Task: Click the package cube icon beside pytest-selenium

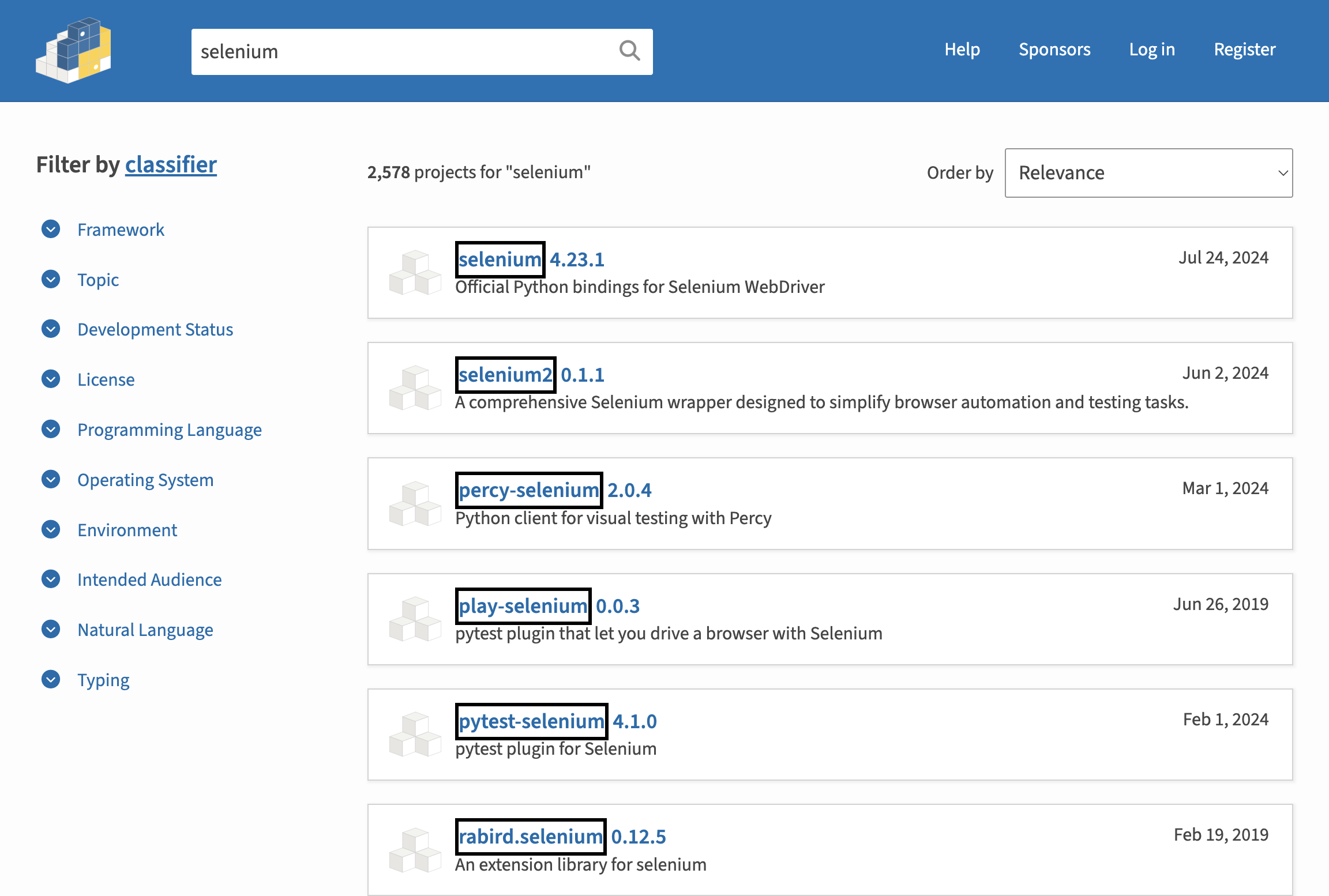Action: [415, 735]
